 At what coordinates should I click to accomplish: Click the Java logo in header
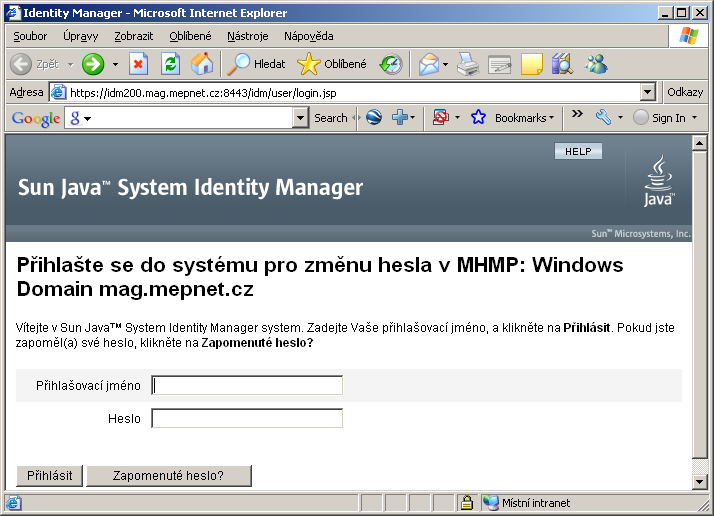pos(658,181)
